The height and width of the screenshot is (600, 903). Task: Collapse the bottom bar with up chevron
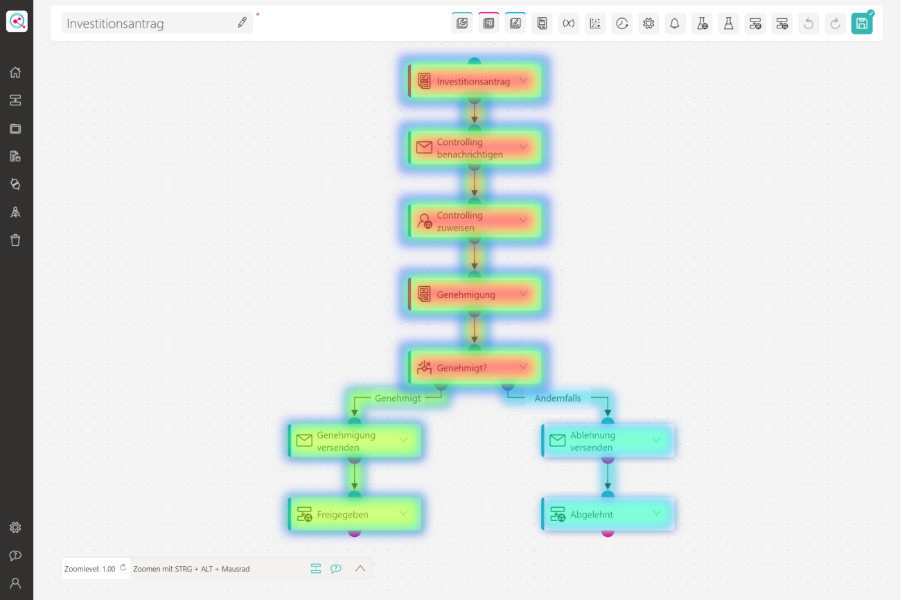click(360, 568)
